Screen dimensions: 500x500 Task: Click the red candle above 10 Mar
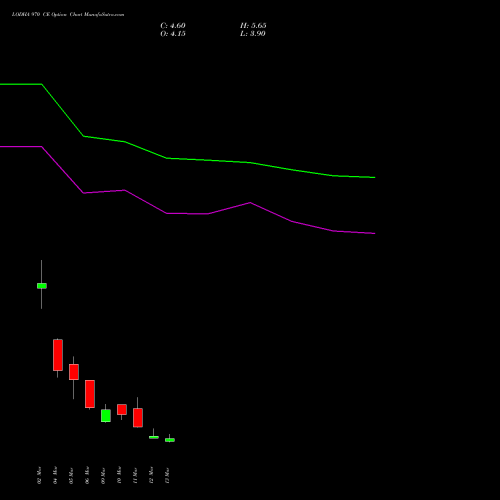(122, 409)
